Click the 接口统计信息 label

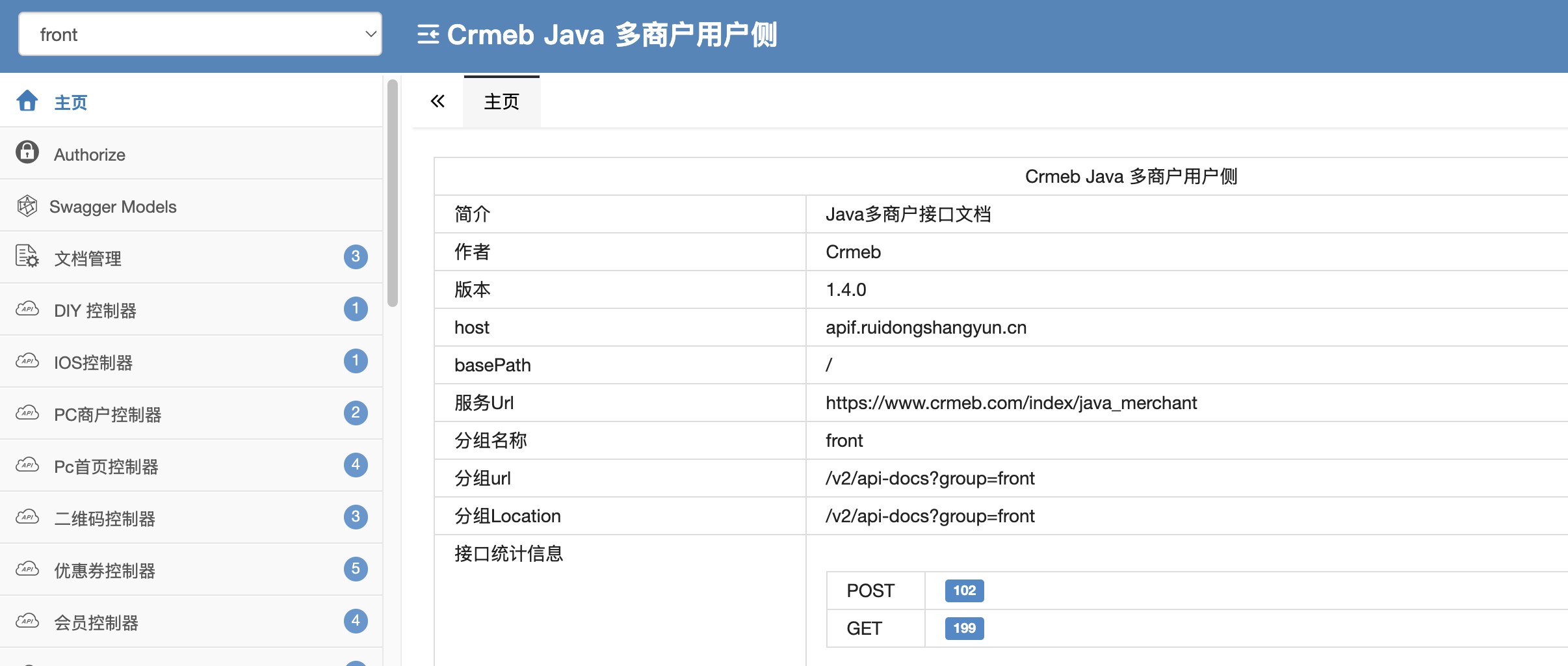(508, 553)
